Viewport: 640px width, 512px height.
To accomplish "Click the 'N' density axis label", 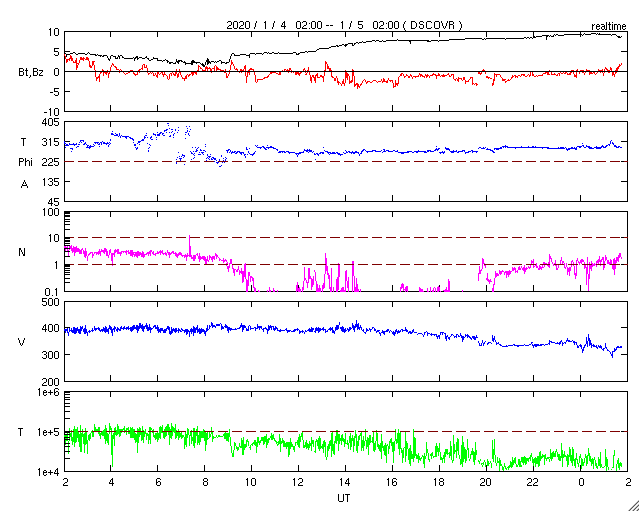I will pyautogui.click(x=22, y=252).
